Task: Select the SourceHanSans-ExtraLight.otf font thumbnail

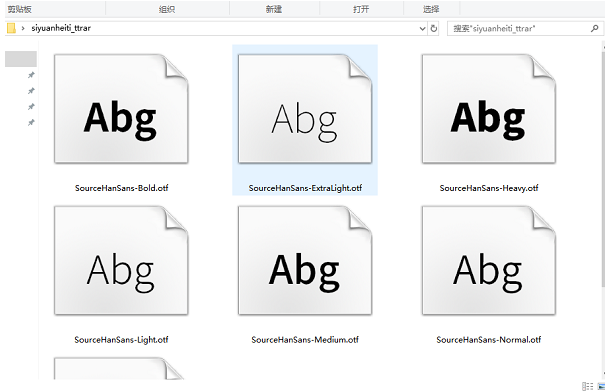Action: tap(305, 109)
